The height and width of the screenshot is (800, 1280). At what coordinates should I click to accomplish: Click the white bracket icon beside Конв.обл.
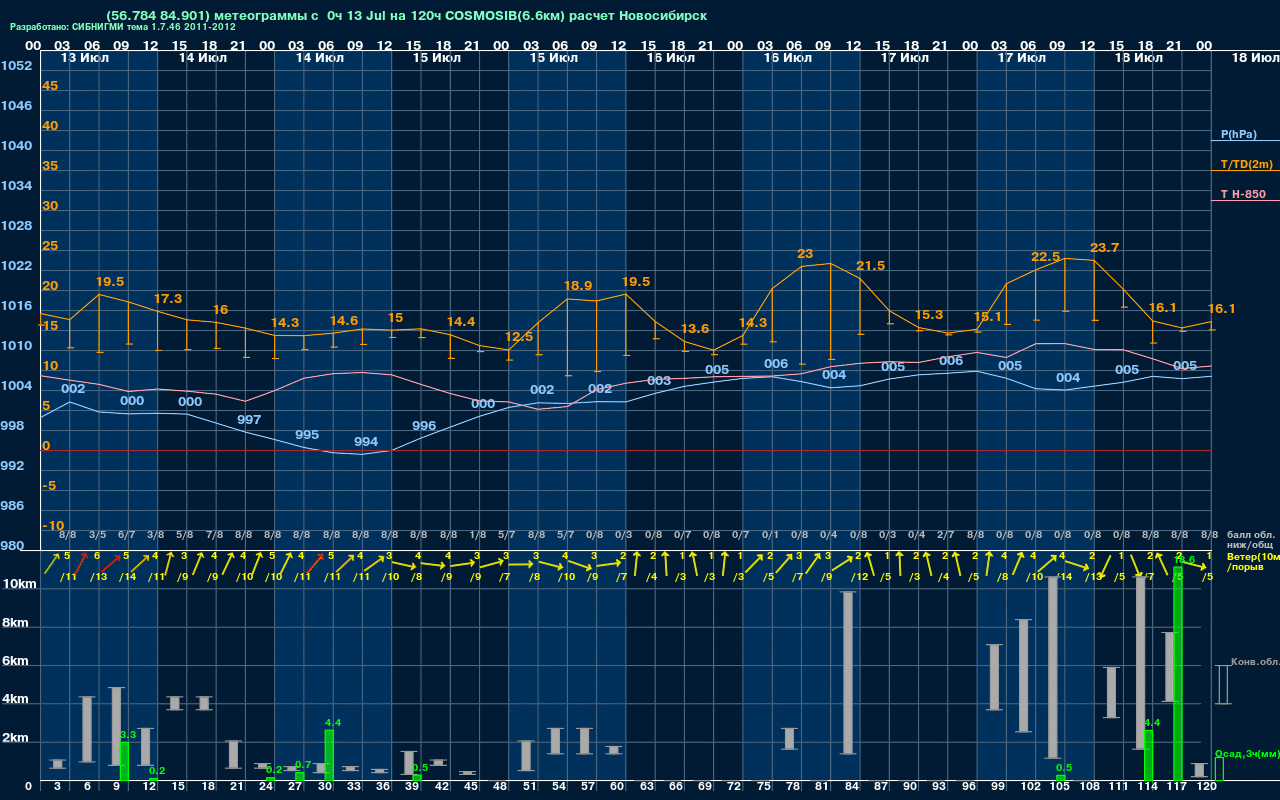point(1223,685)
